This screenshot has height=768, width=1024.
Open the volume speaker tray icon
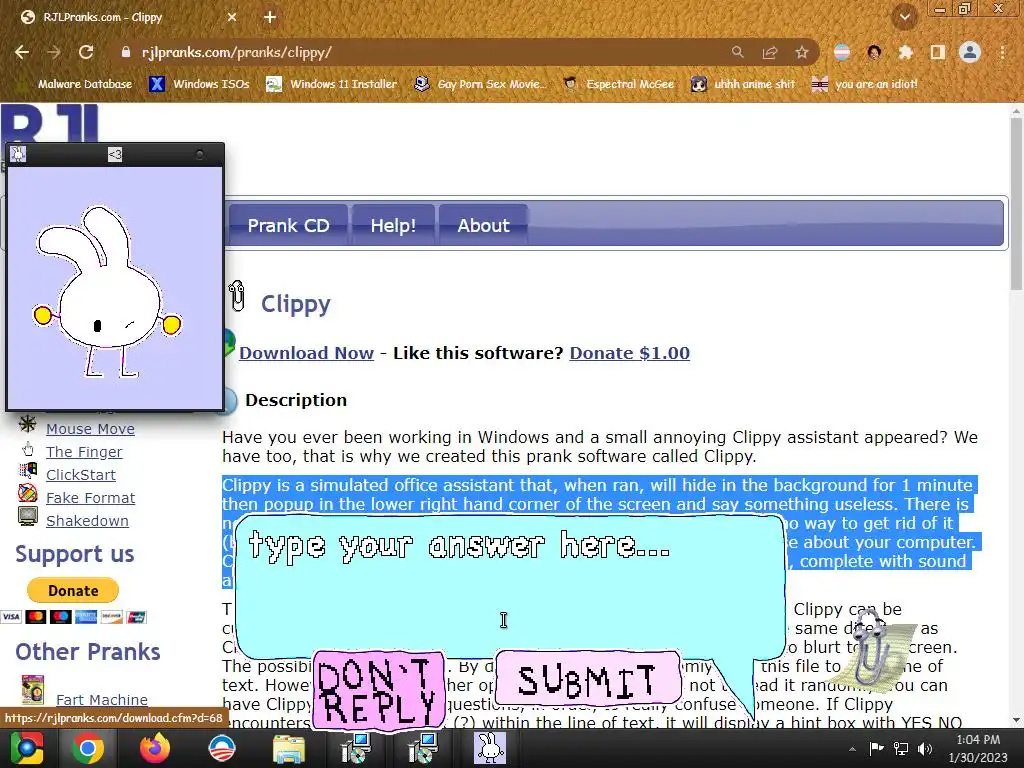click(x=925, y=748)
